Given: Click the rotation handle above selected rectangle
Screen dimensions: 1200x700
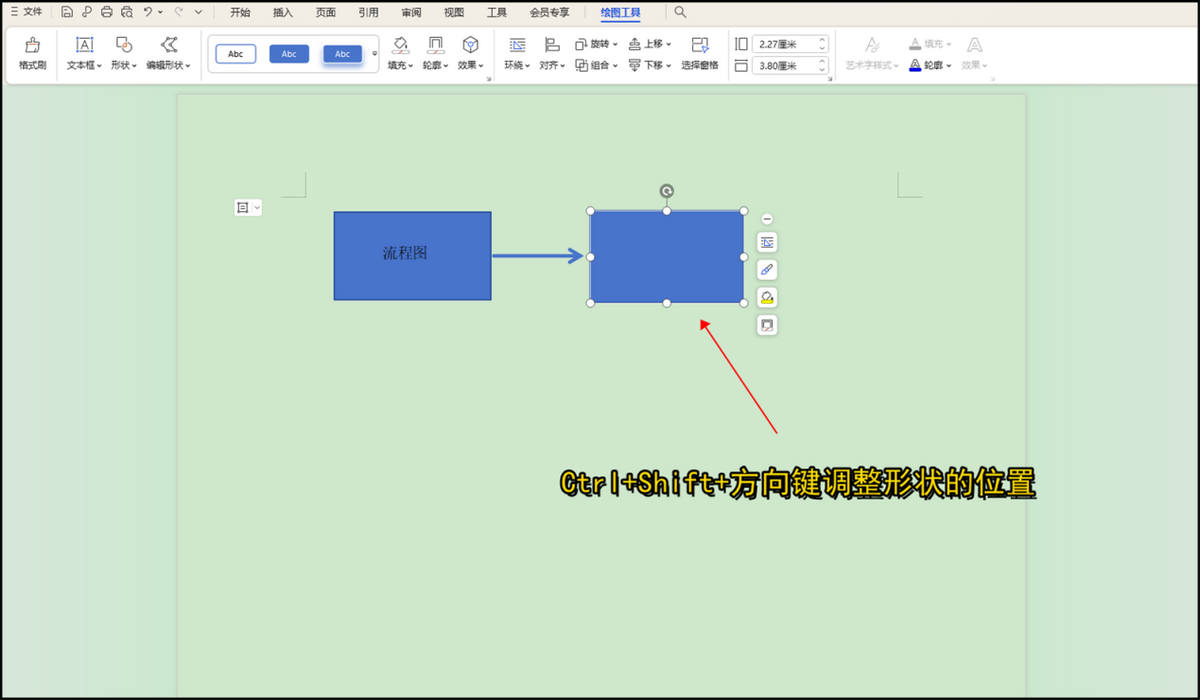Looking at the screenshot, I should [667, 191].
